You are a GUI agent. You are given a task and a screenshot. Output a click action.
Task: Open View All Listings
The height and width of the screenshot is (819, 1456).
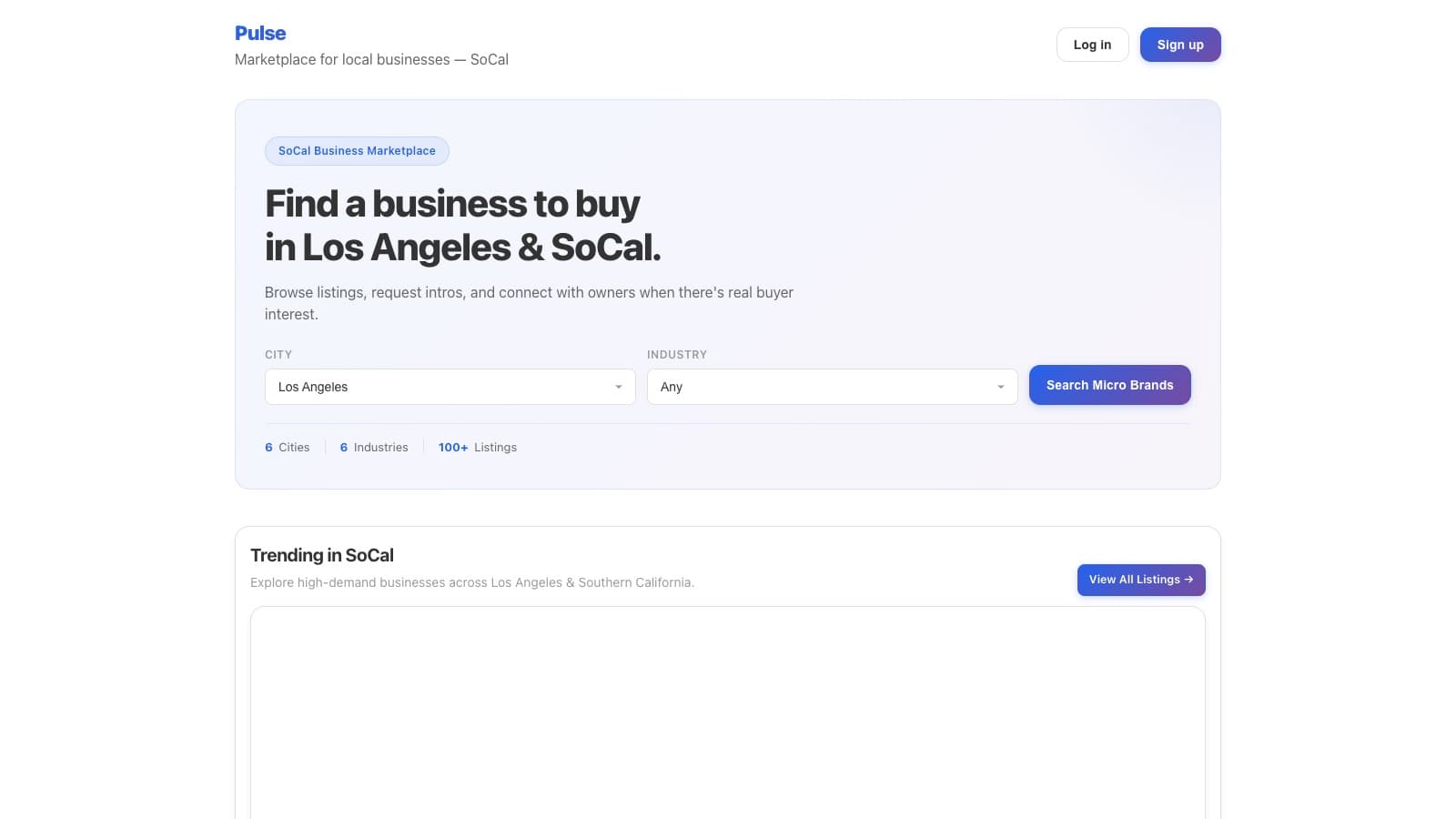click(1140, 580)
